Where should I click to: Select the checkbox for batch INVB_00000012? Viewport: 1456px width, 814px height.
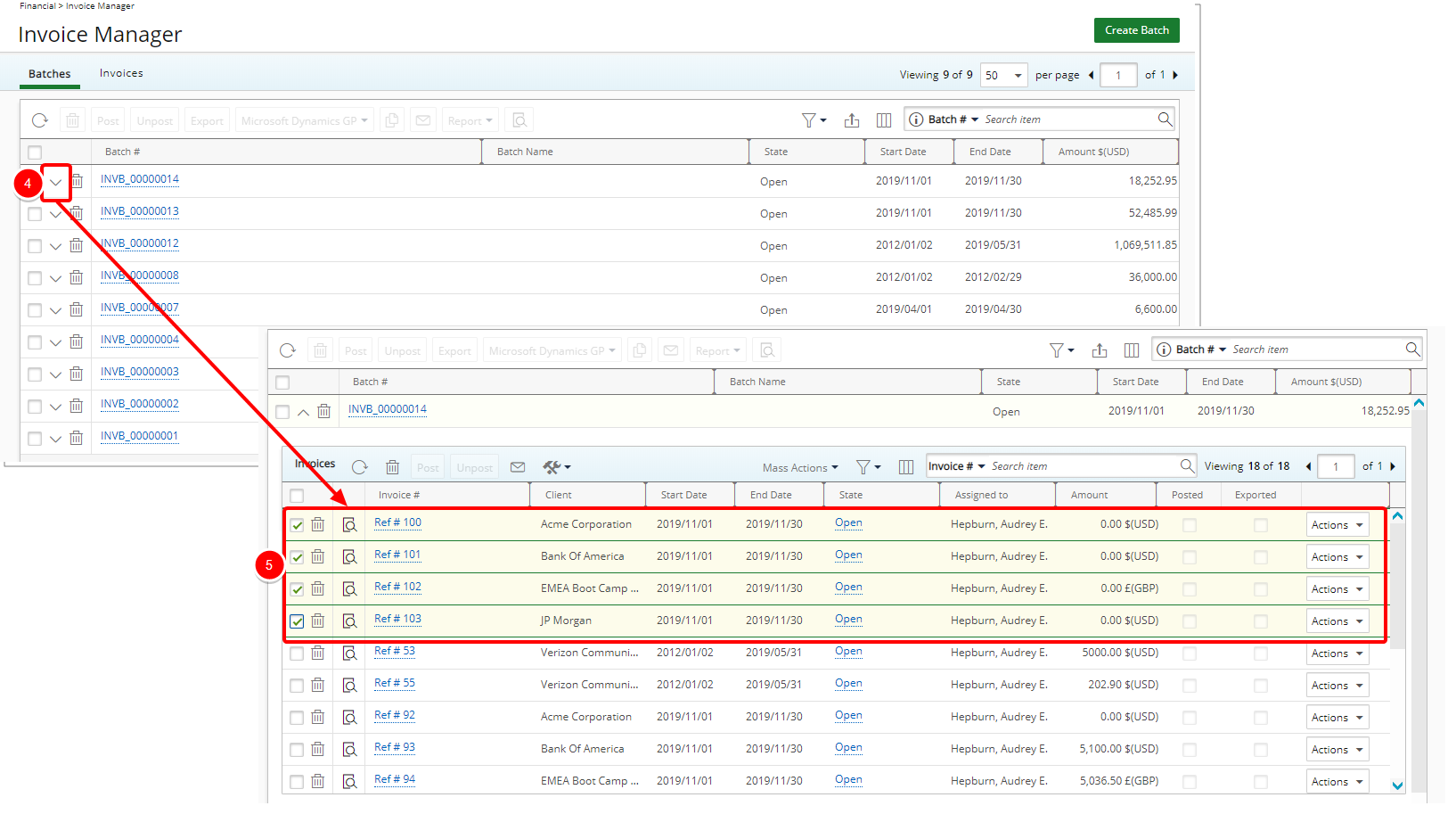point(35,246)
